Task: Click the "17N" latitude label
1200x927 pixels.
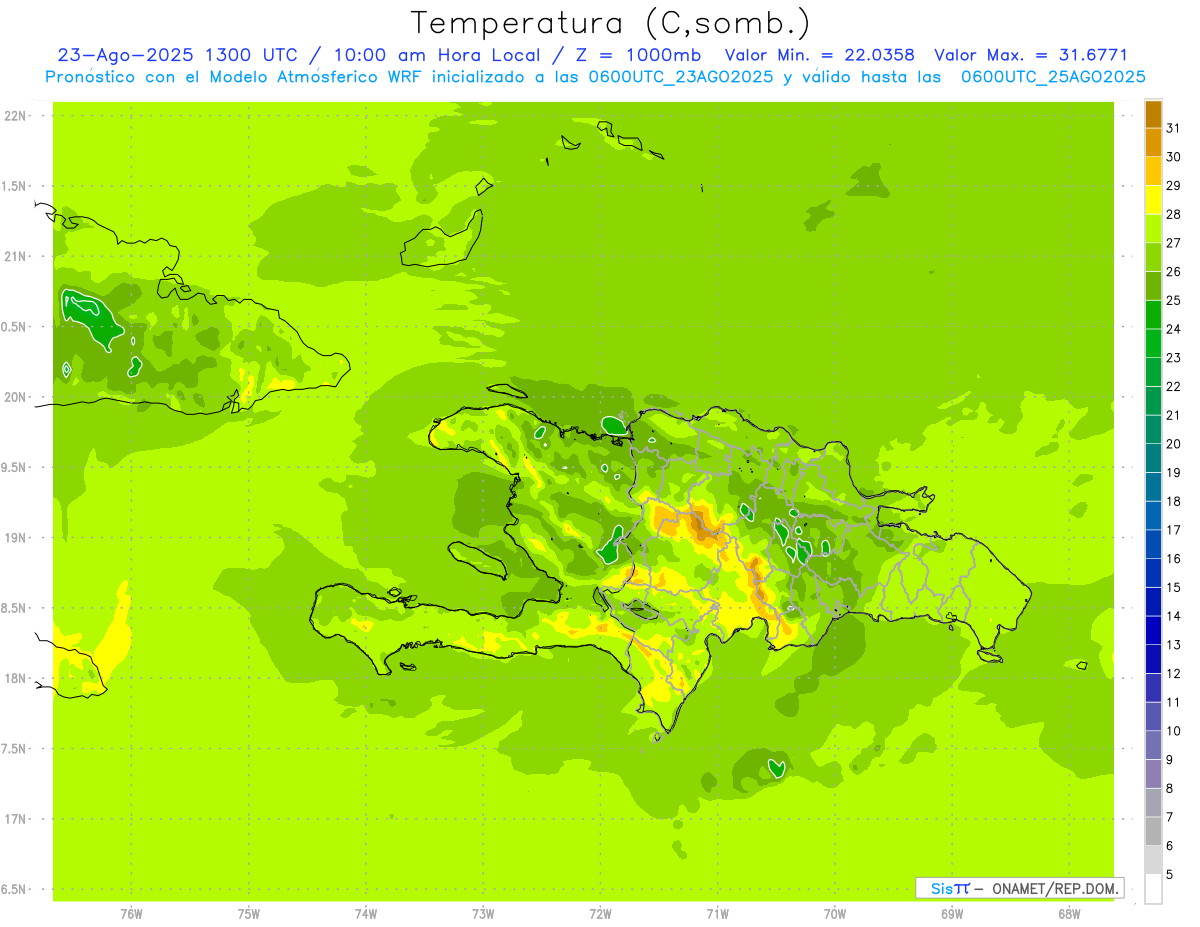Action: tap(16, 819)
